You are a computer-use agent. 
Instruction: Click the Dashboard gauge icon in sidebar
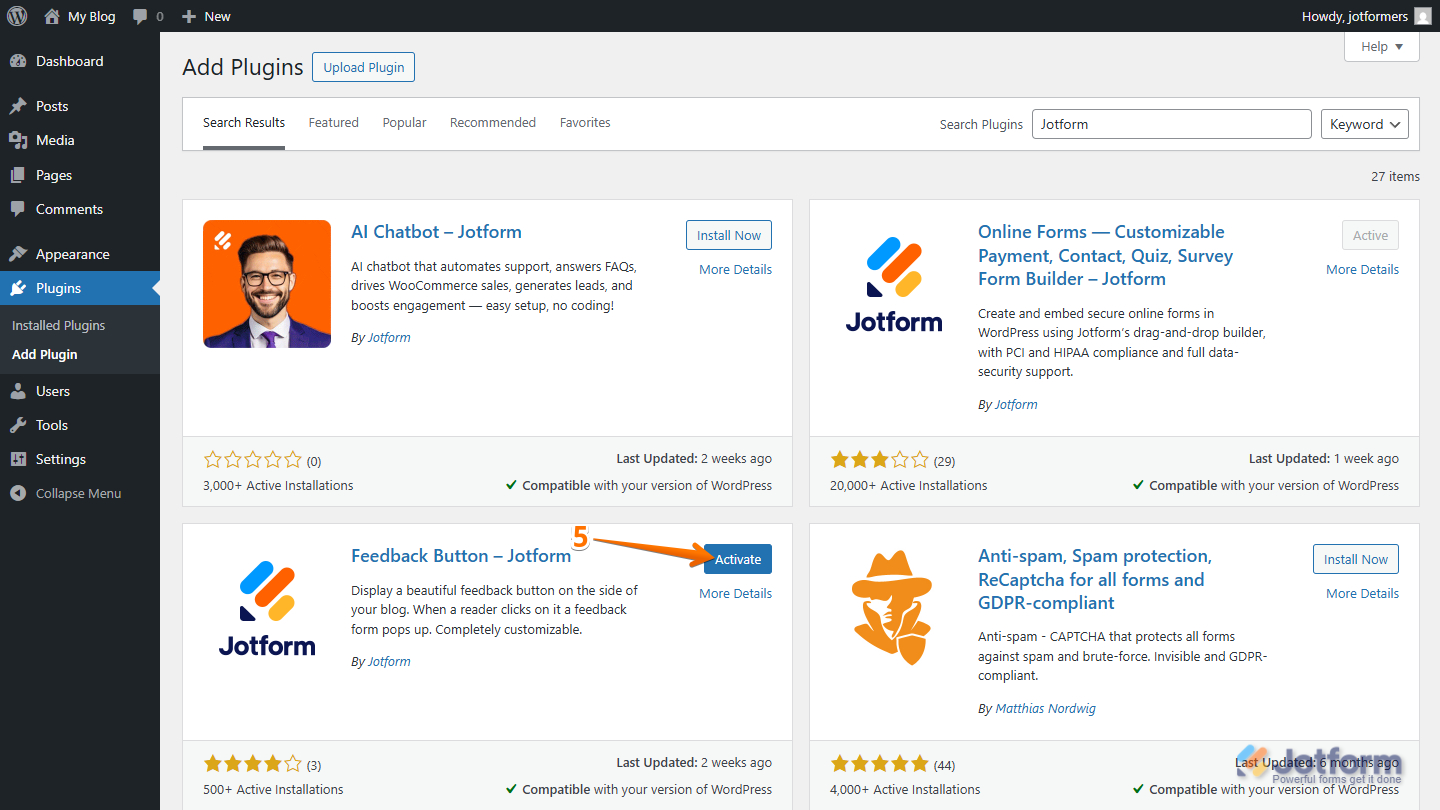(18, 61)
